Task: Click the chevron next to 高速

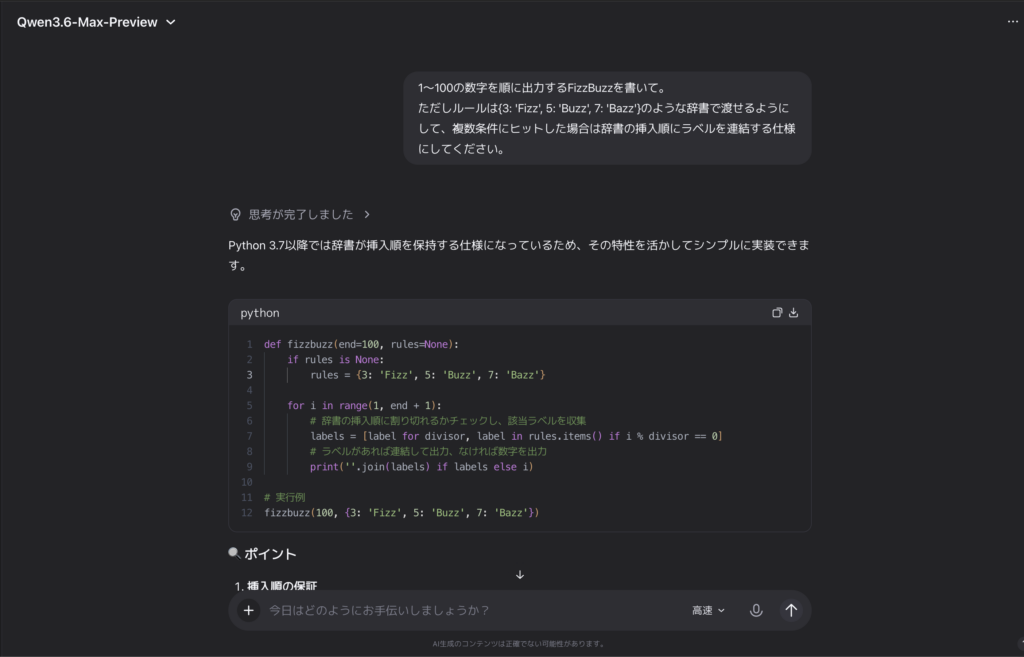Action: click(722, 610)
